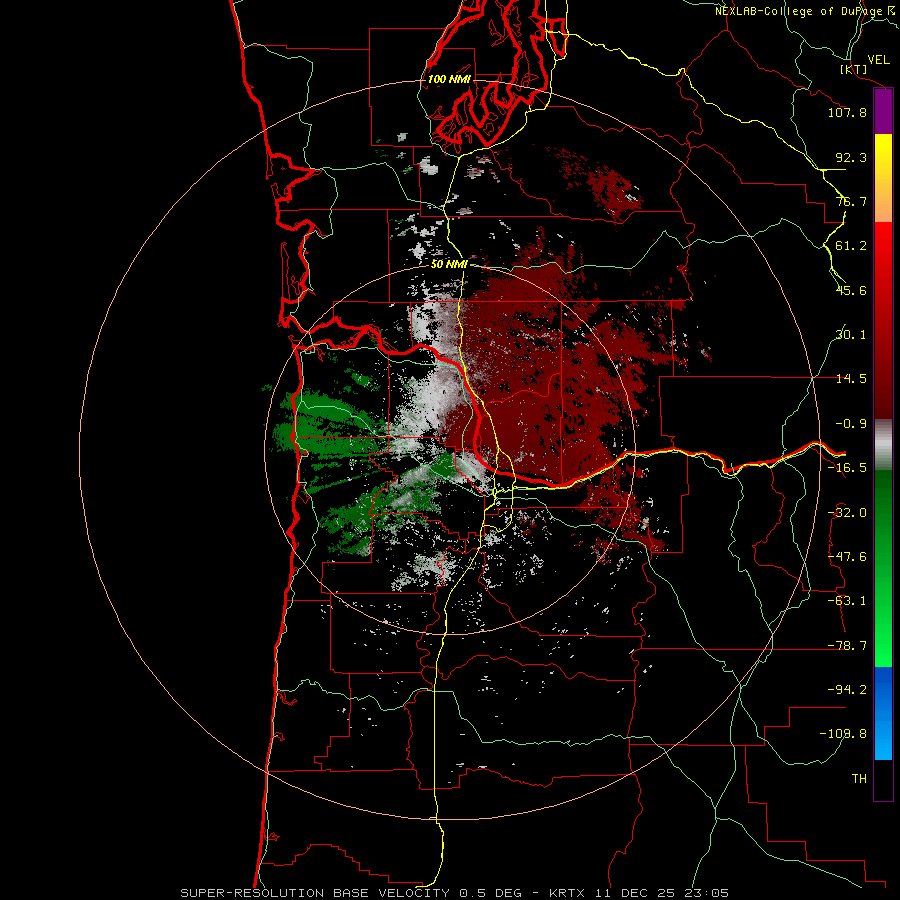The width and height of the screenshot is (900, 900).
Task: Click the 76.7 velocity scale value
Action: (851, 201)
